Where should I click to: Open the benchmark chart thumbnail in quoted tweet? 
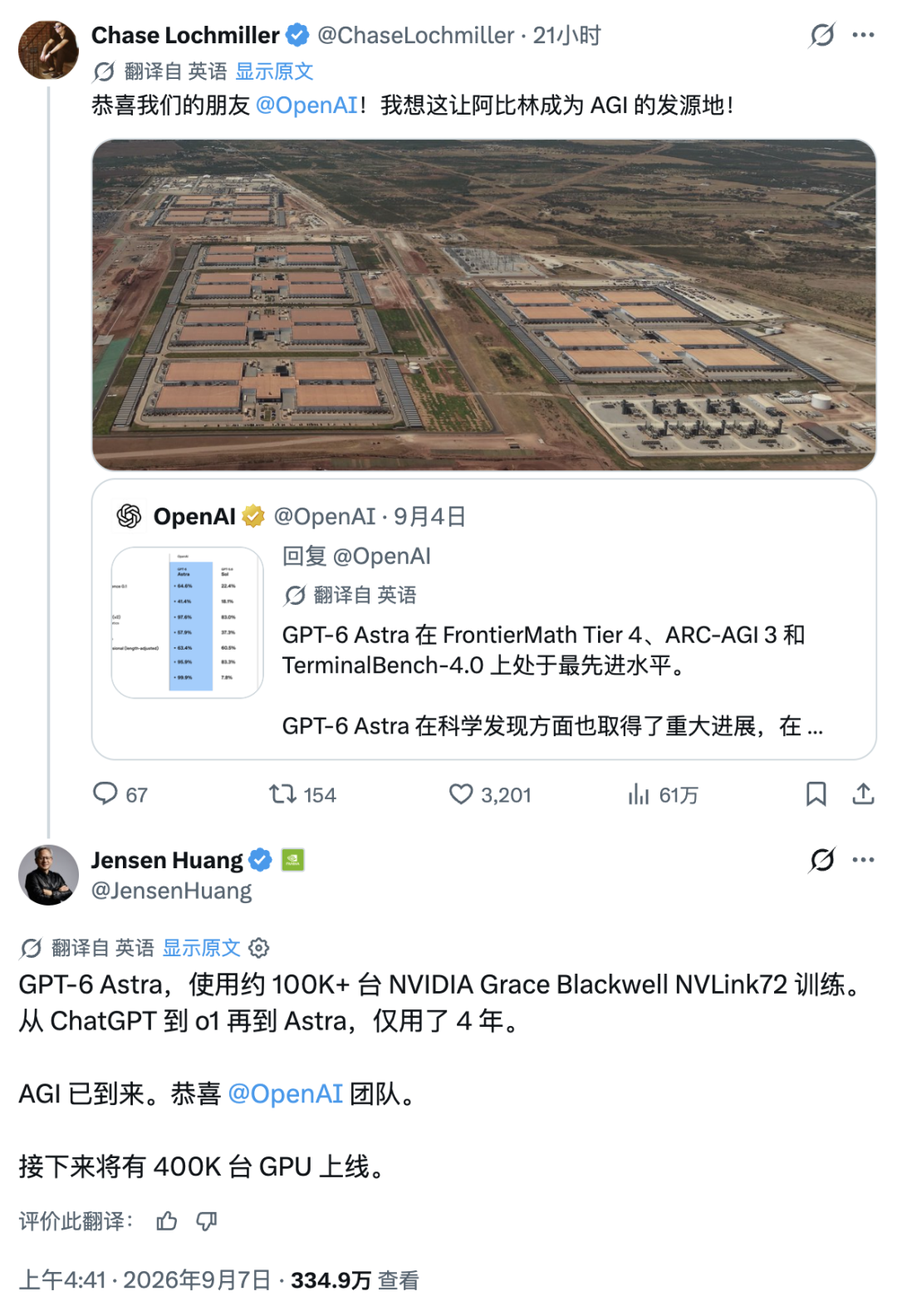point(188,622)
